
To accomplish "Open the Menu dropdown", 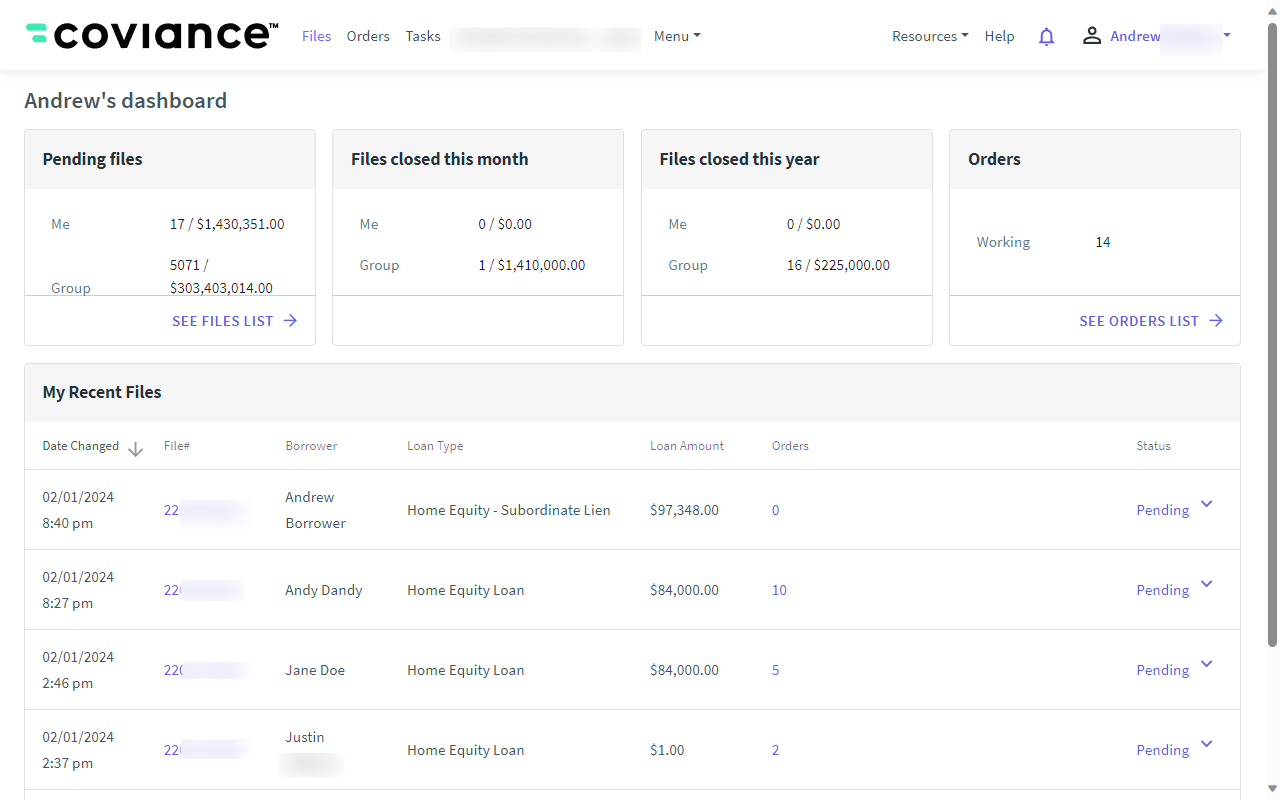I will pyautogui.click(x=677, y=36).
